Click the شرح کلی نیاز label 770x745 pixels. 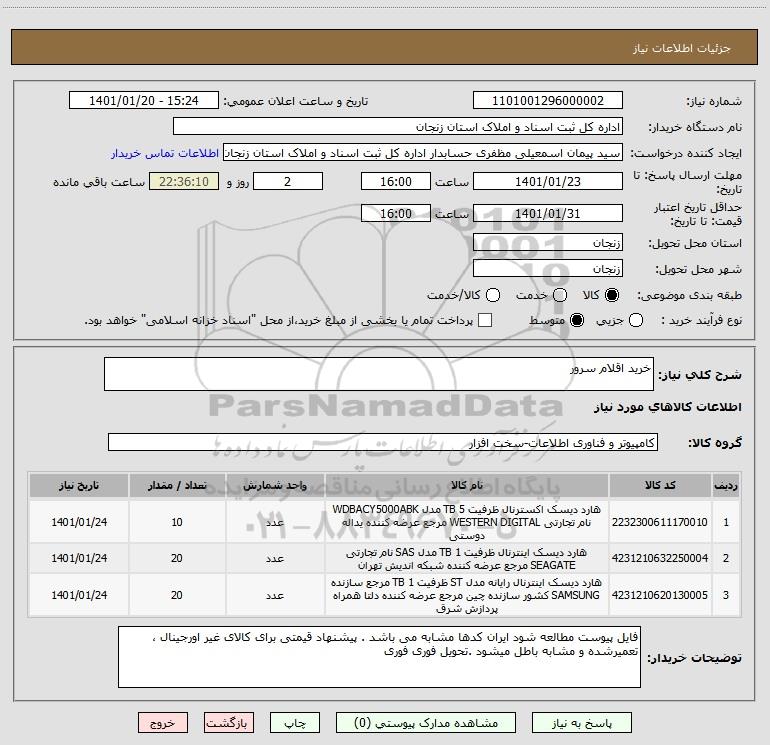700,375
